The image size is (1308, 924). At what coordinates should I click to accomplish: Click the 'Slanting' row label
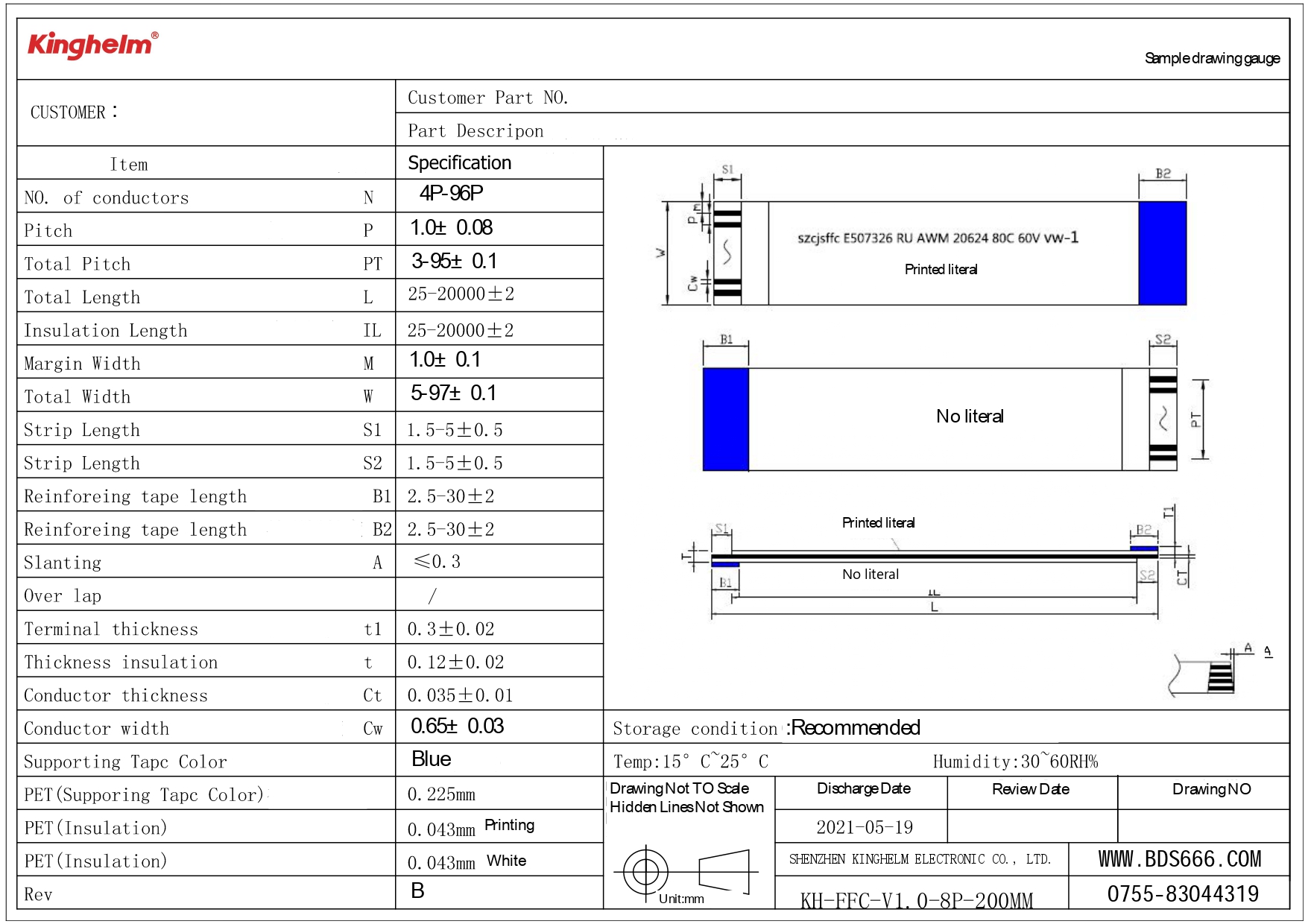tap(63, 563)
